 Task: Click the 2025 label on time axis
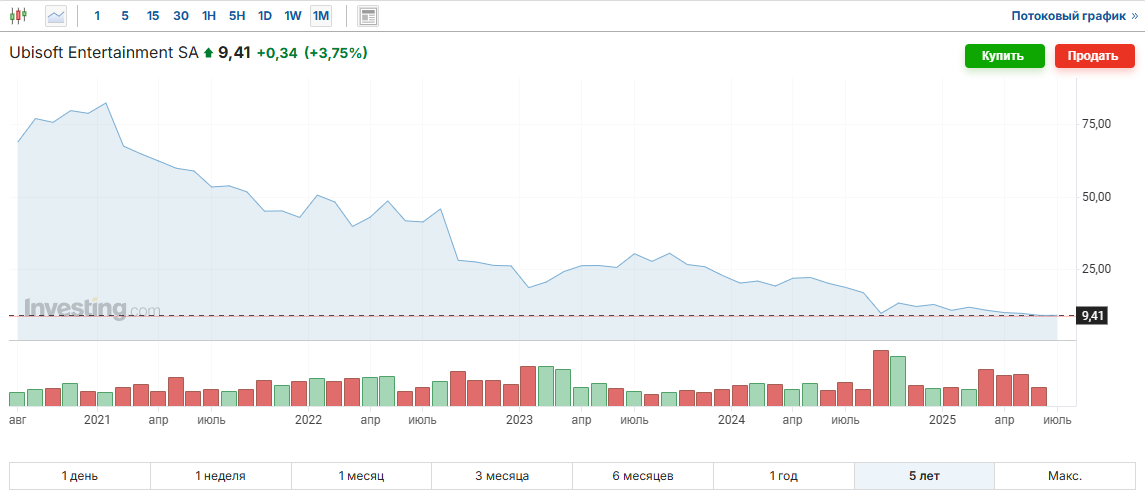pos(942,420)
